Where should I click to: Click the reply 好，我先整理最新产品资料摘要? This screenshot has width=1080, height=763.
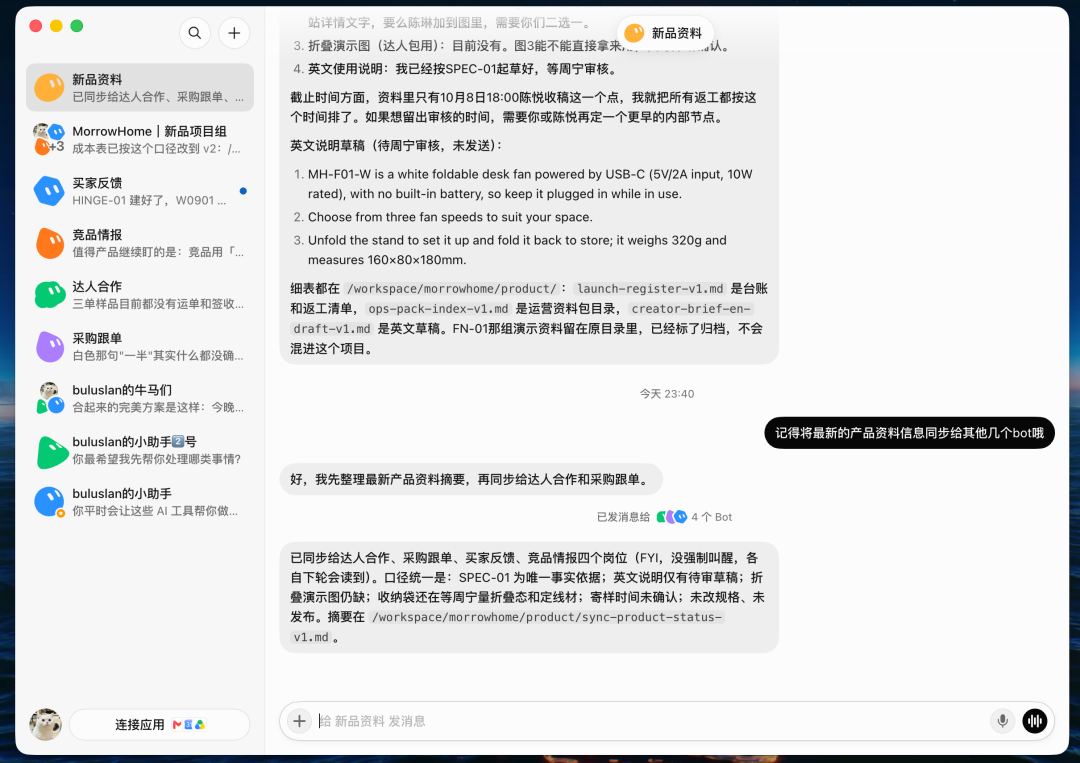(471, 479)
